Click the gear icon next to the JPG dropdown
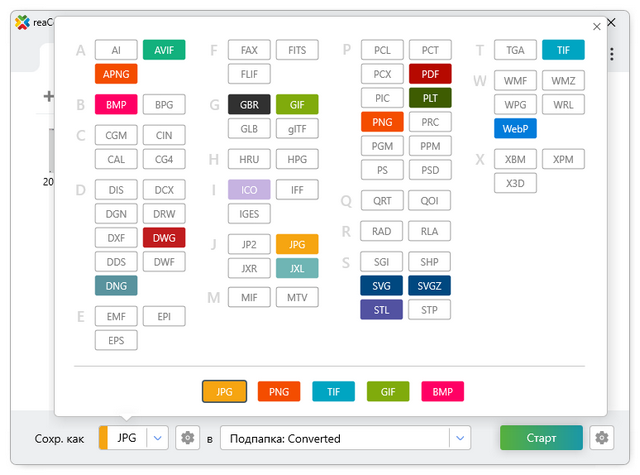Viewport: 640px width, 475px height. [187, 438]
